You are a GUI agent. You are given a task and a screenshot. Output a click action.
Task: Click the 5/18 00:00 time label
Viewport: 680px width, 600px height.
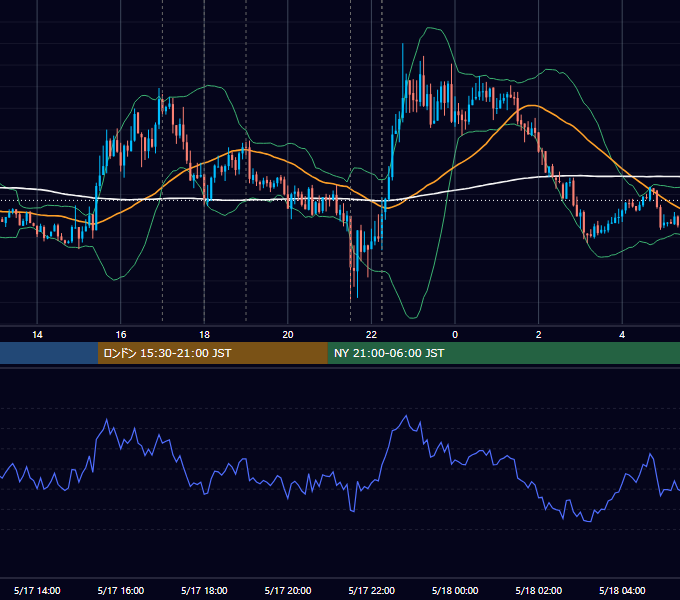(x=455, y=590)
